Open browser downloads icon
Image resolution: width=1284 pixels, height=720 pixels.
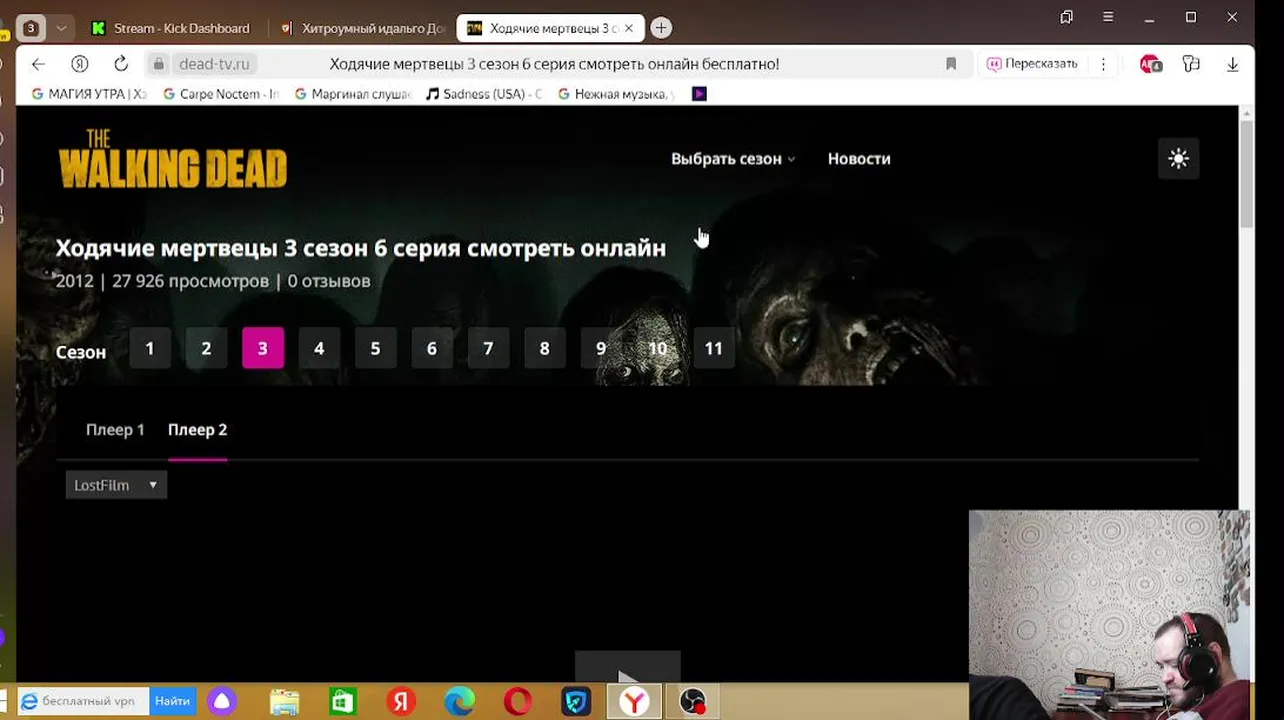pyautogui.click(x=1232, y=64)
